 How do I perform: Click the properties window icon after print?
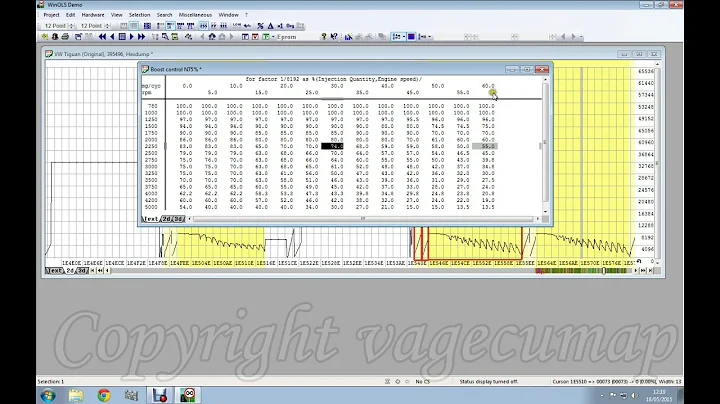click(79, 37)
